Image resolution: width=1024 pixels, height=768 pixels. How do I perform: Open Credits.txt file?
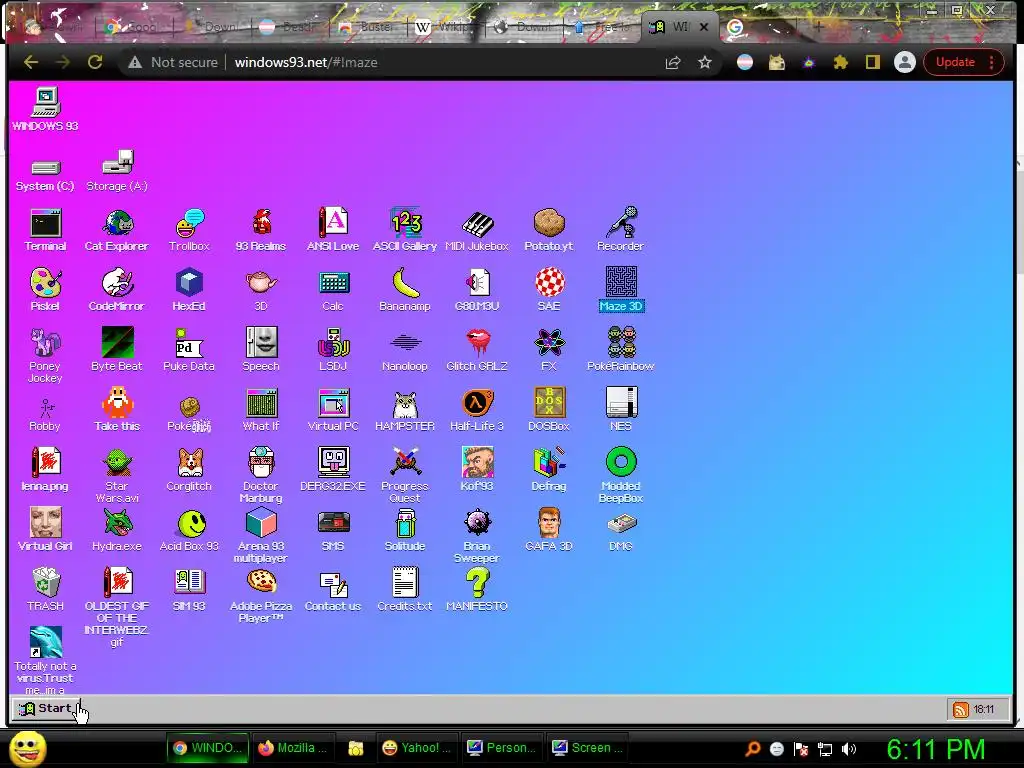(x=405, y=590)
